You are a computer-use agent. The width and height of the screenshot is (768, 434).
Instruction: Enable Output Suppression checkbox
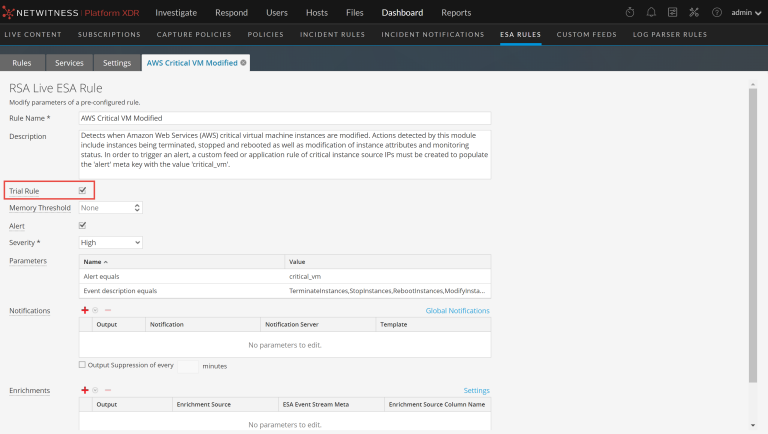point(82,365)
